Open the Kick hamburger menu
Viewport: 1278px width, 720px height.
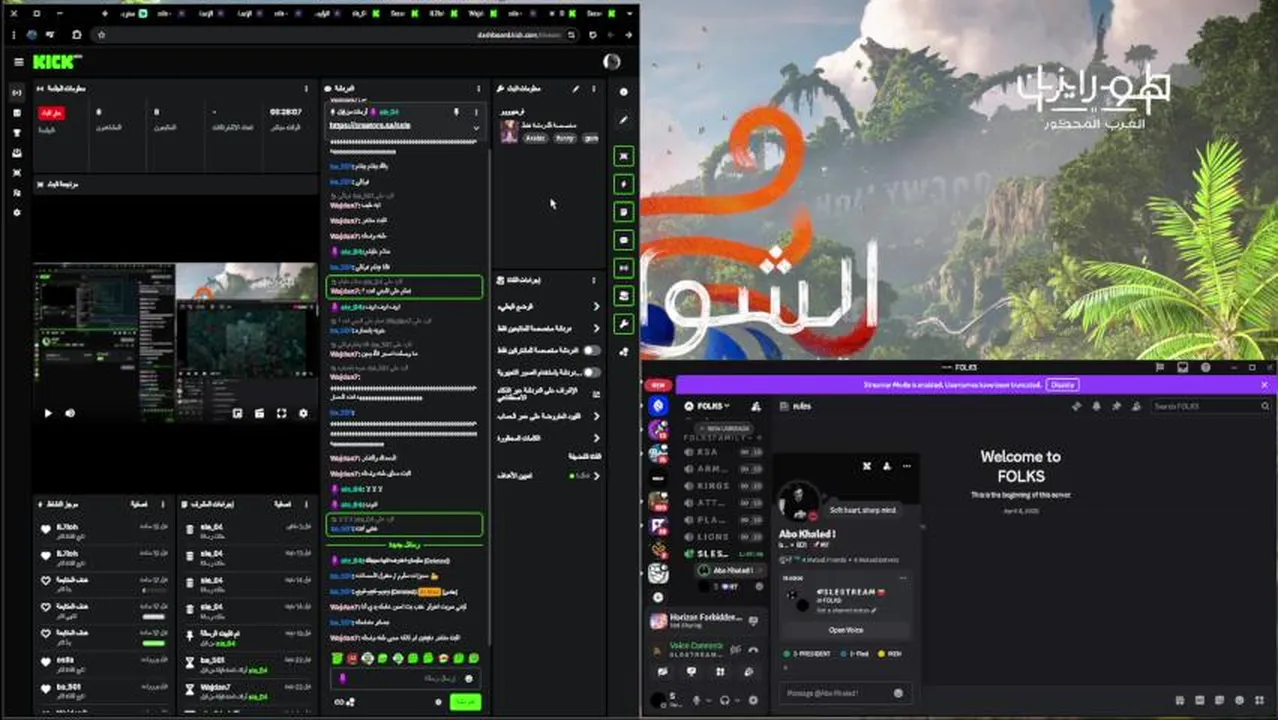pos(18,62)
